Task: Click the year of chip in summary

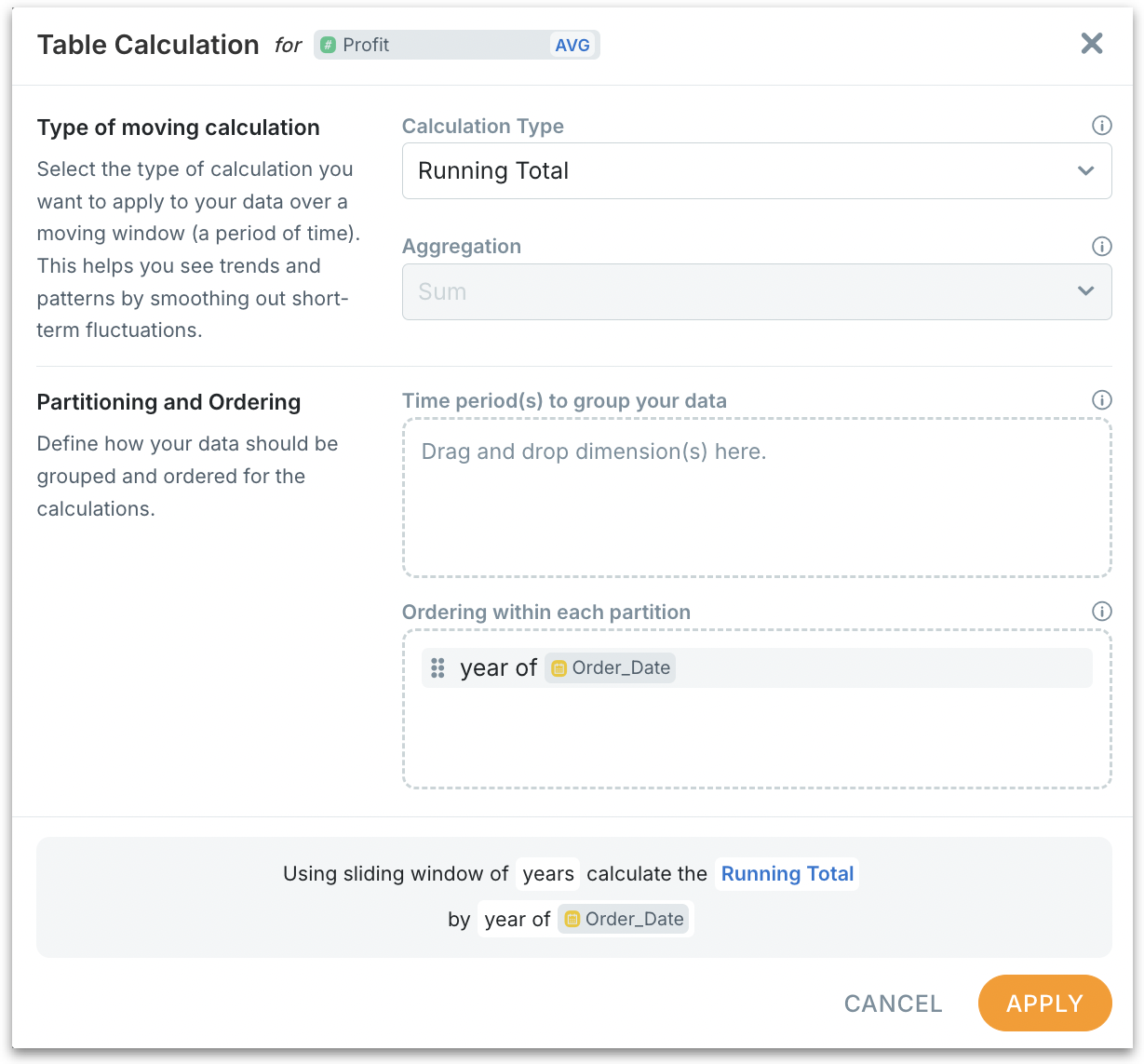Action: [517, 920]
